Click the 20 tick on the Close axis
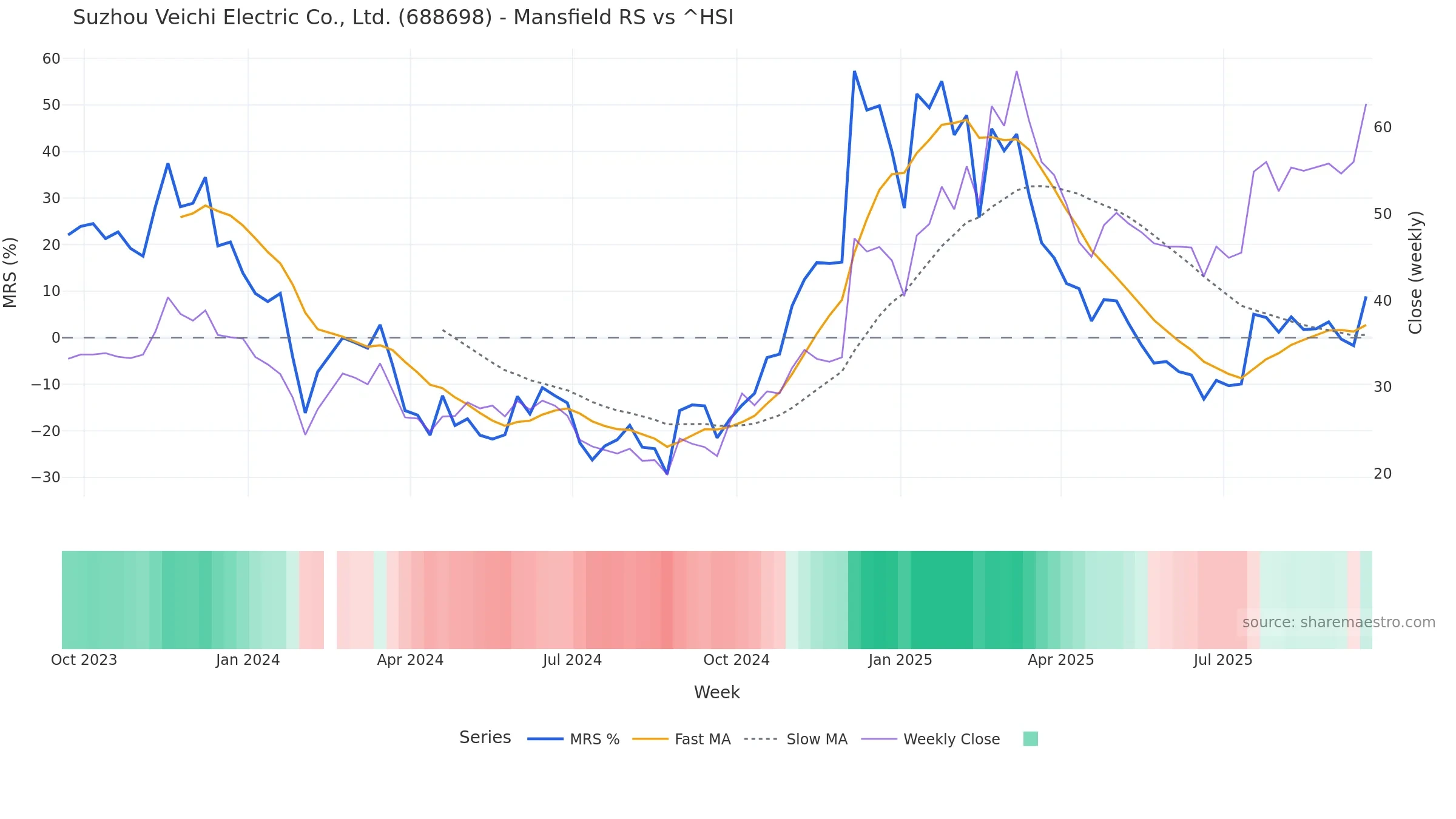This screenshot has height=819, width=1456. [1383, 474]
